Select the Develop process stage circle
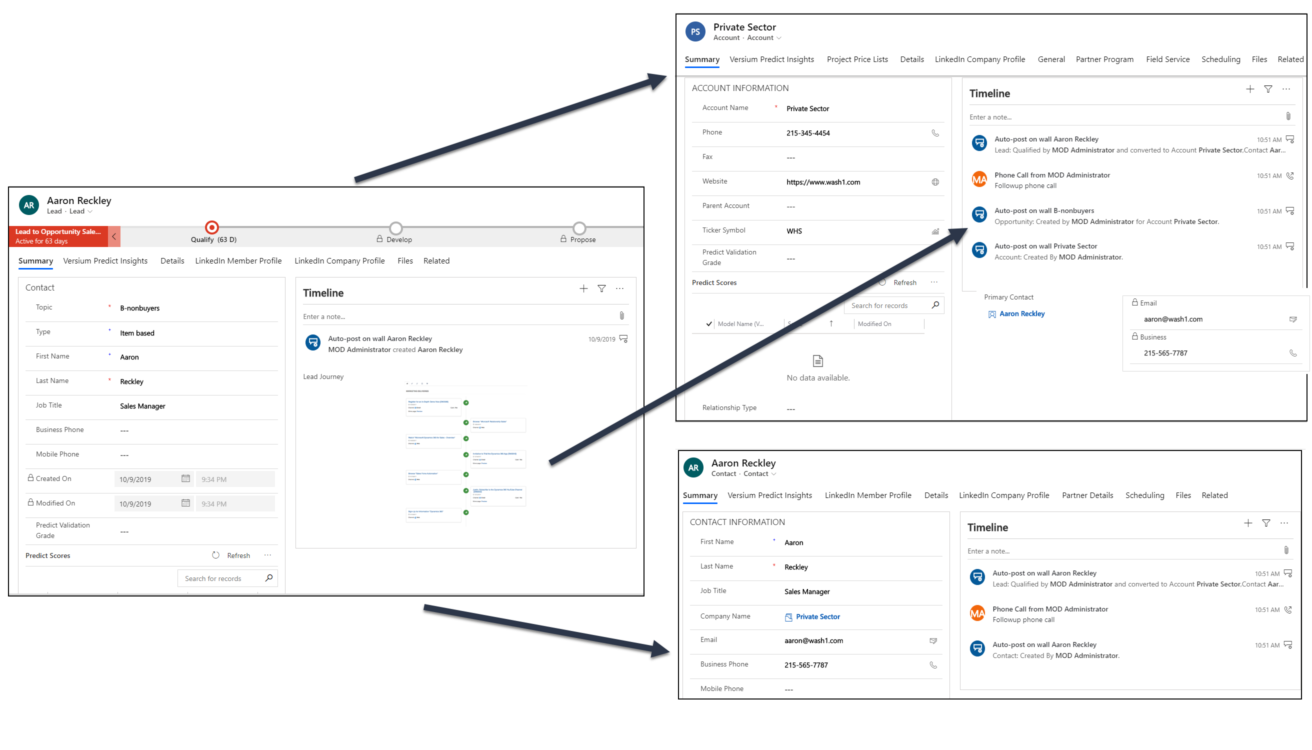The image size is (1312, 750). [396, 227]
